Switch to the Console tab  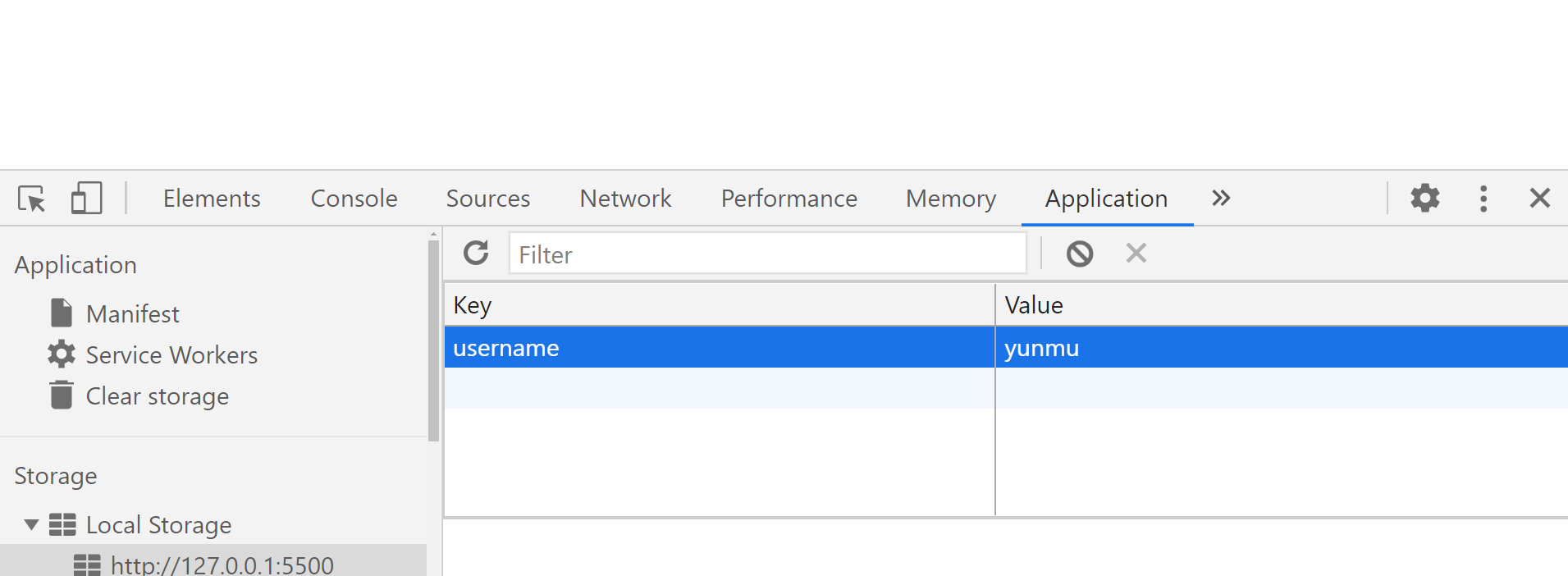tap(354, 199)
